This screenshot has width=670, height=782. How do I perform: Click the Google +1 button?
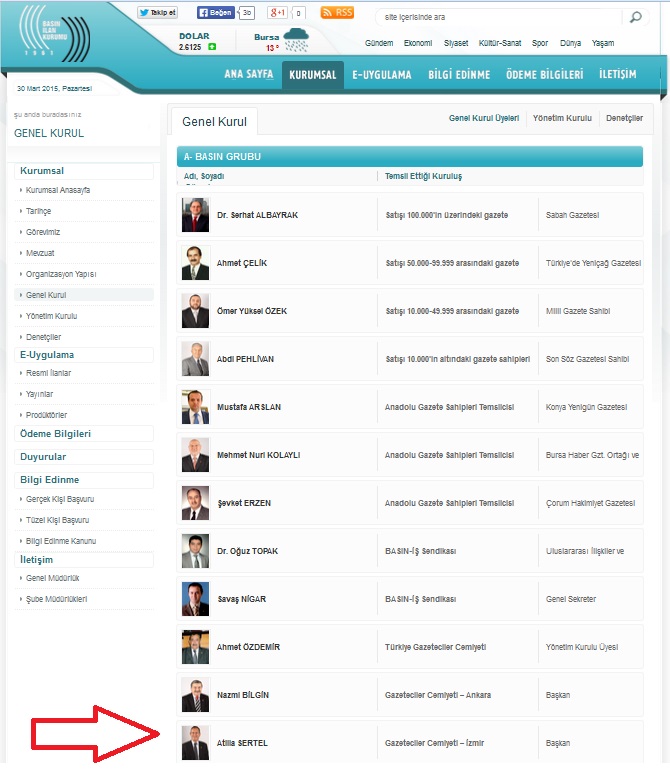(279, 13)
